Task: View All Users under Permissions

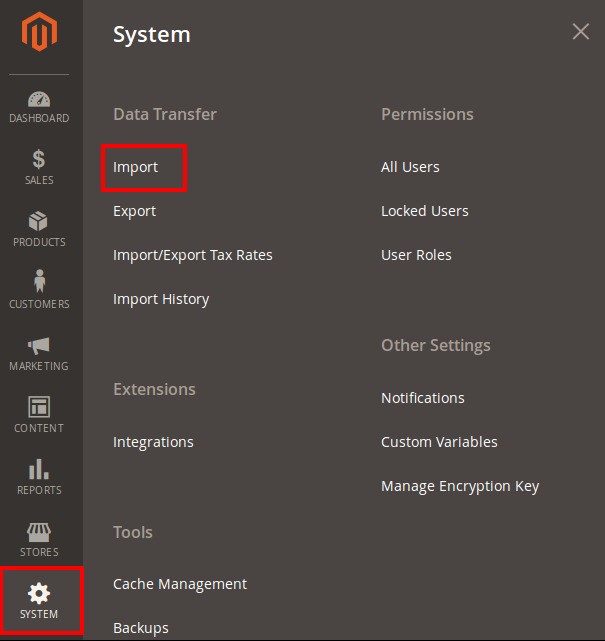Action: [410, 167]
